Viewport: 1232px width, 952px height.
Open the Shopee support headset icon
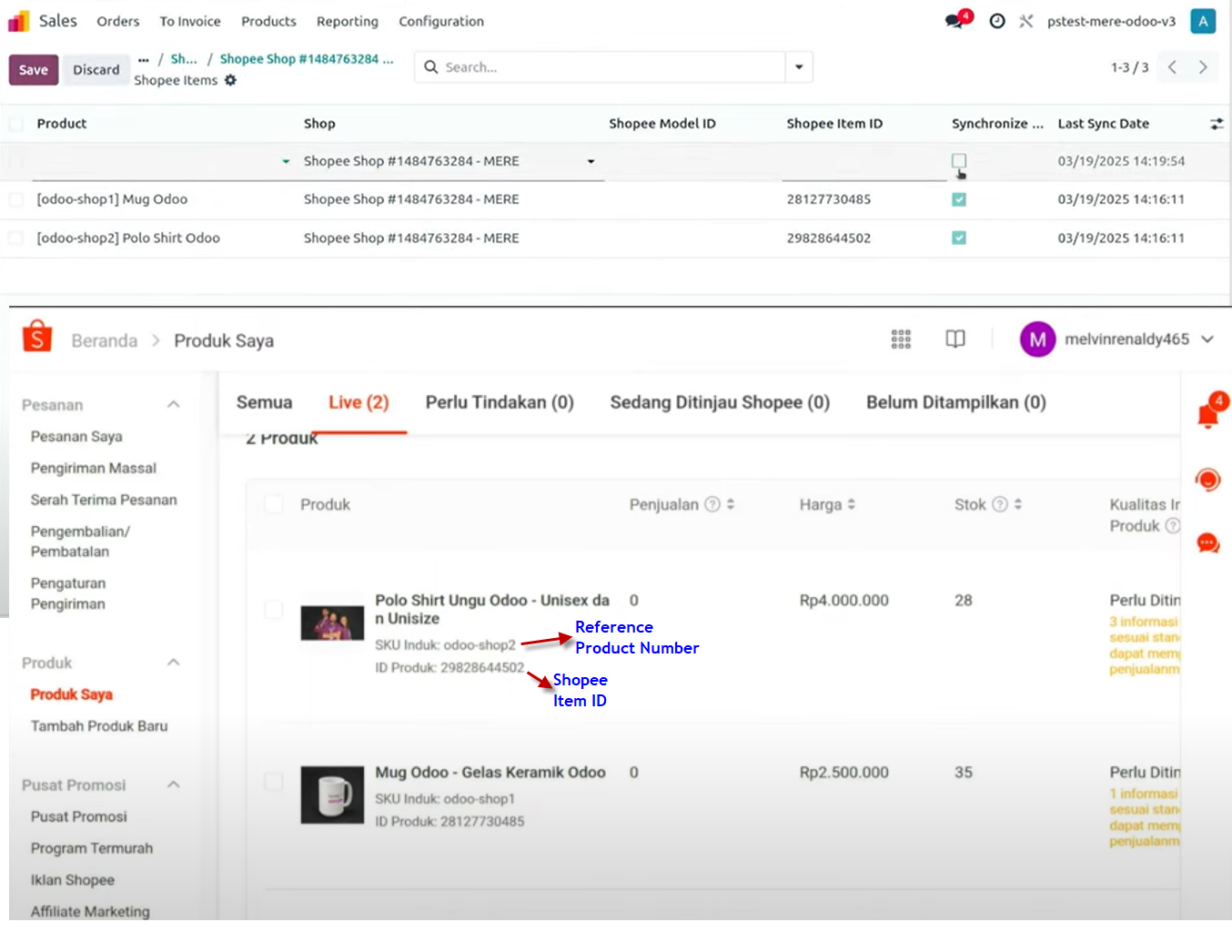pos(1208,479)
